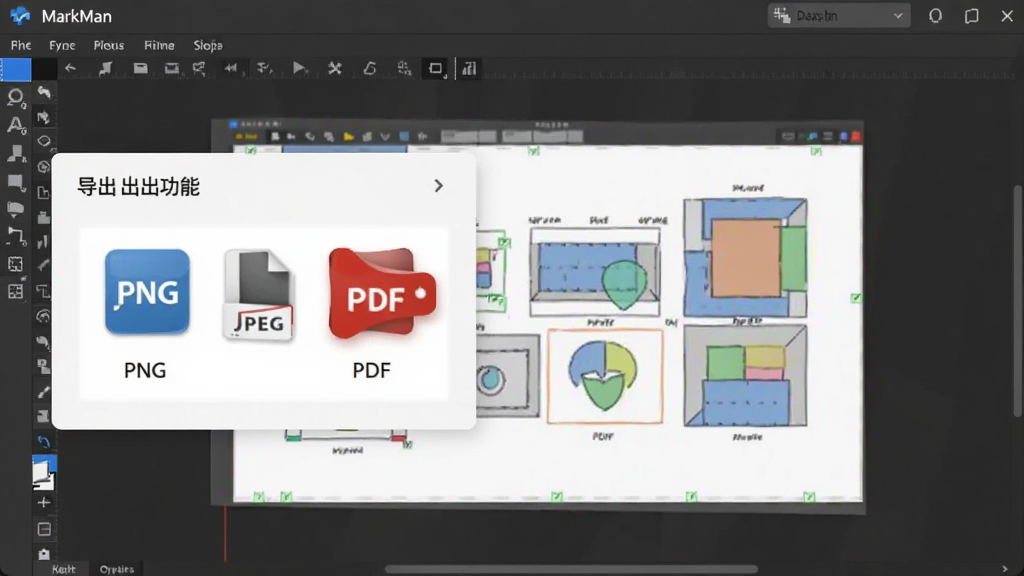Select the green, yellow and pink blocks diagram
Screen dimensions: 1024x576
(x=745, y=377)
